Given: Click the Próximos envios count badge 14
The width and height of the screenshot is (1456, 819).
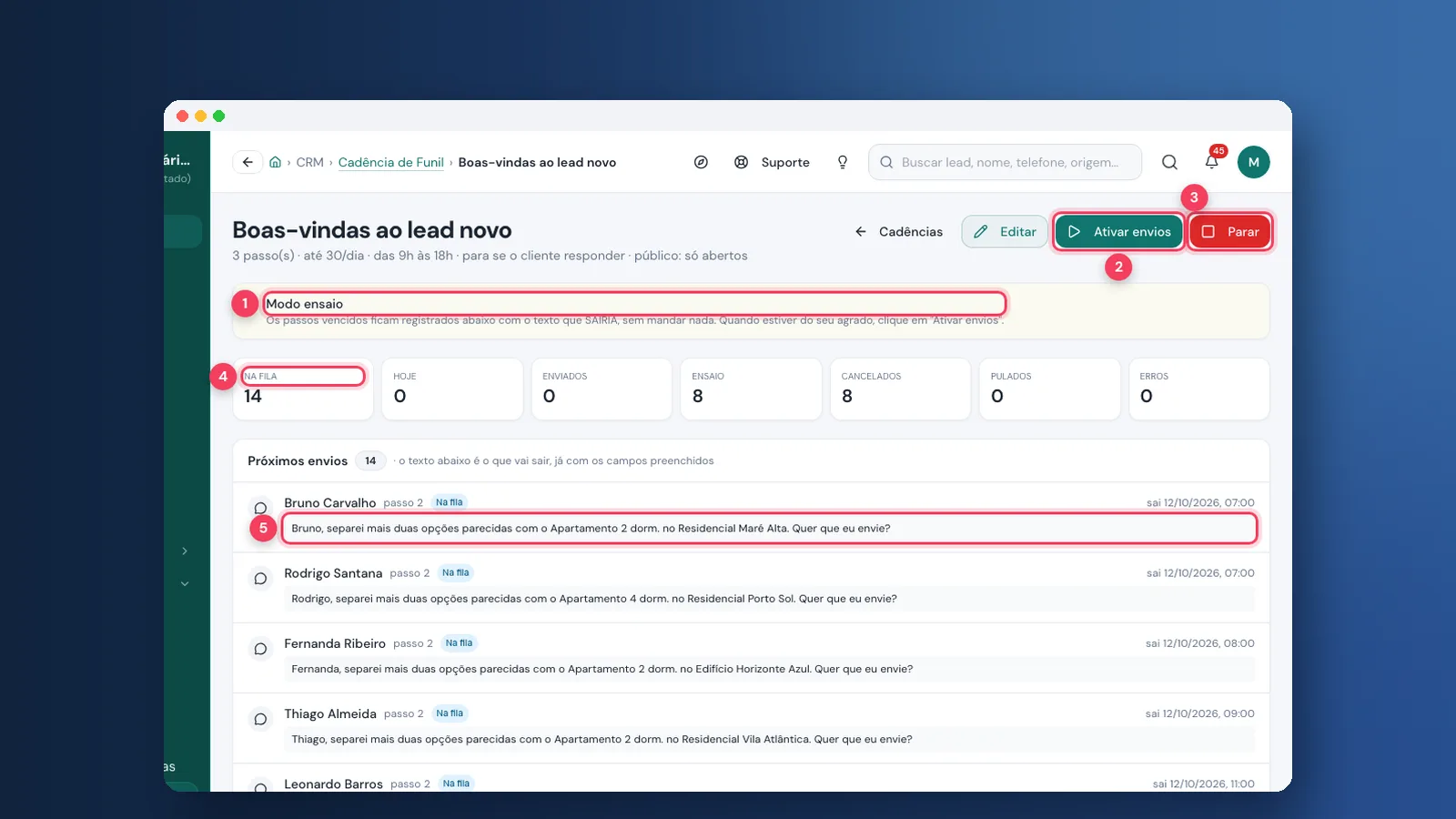Looking at the screenshot, I should [x=370, y=460].
